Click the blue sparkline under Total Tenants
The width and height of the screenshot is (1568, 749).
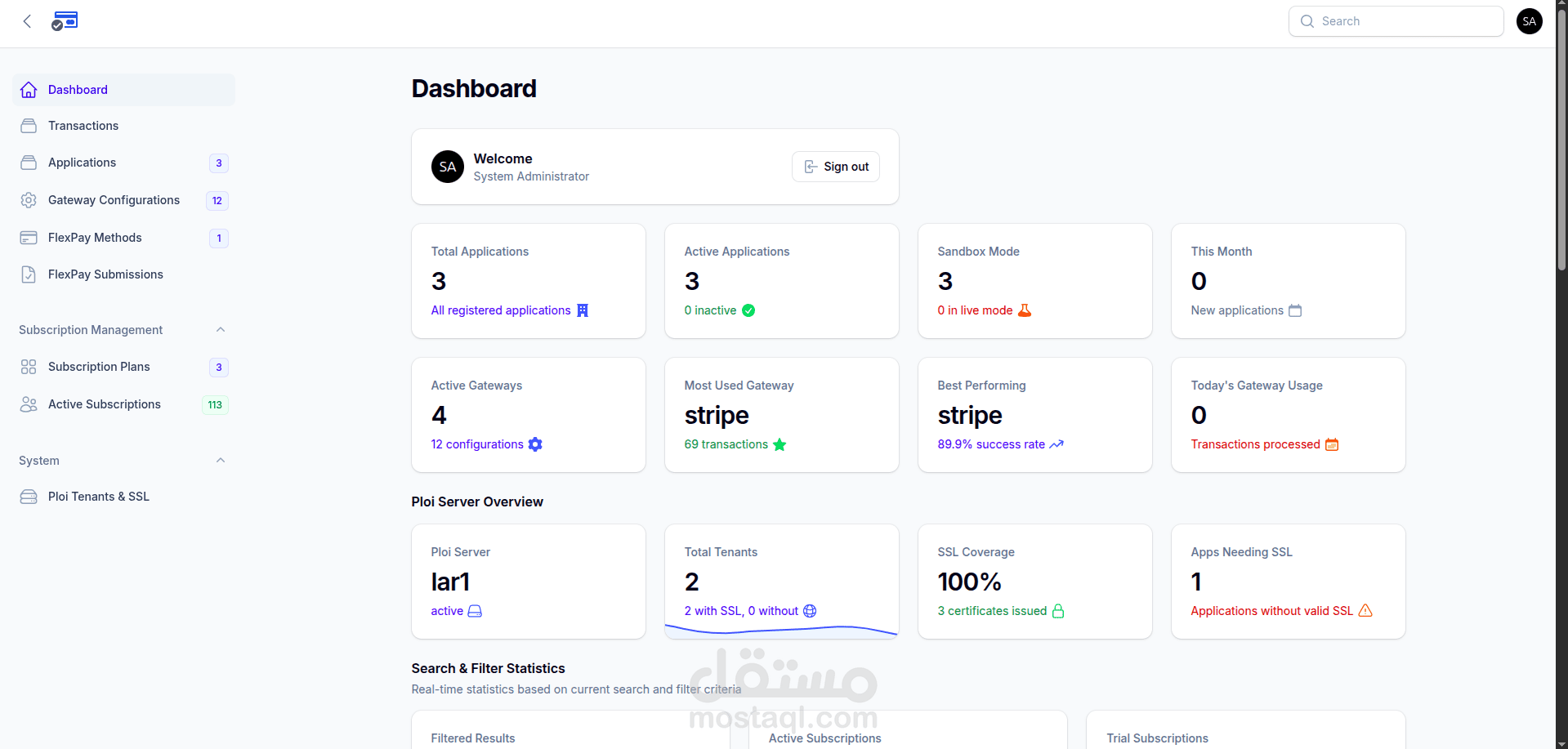(781, 629)
